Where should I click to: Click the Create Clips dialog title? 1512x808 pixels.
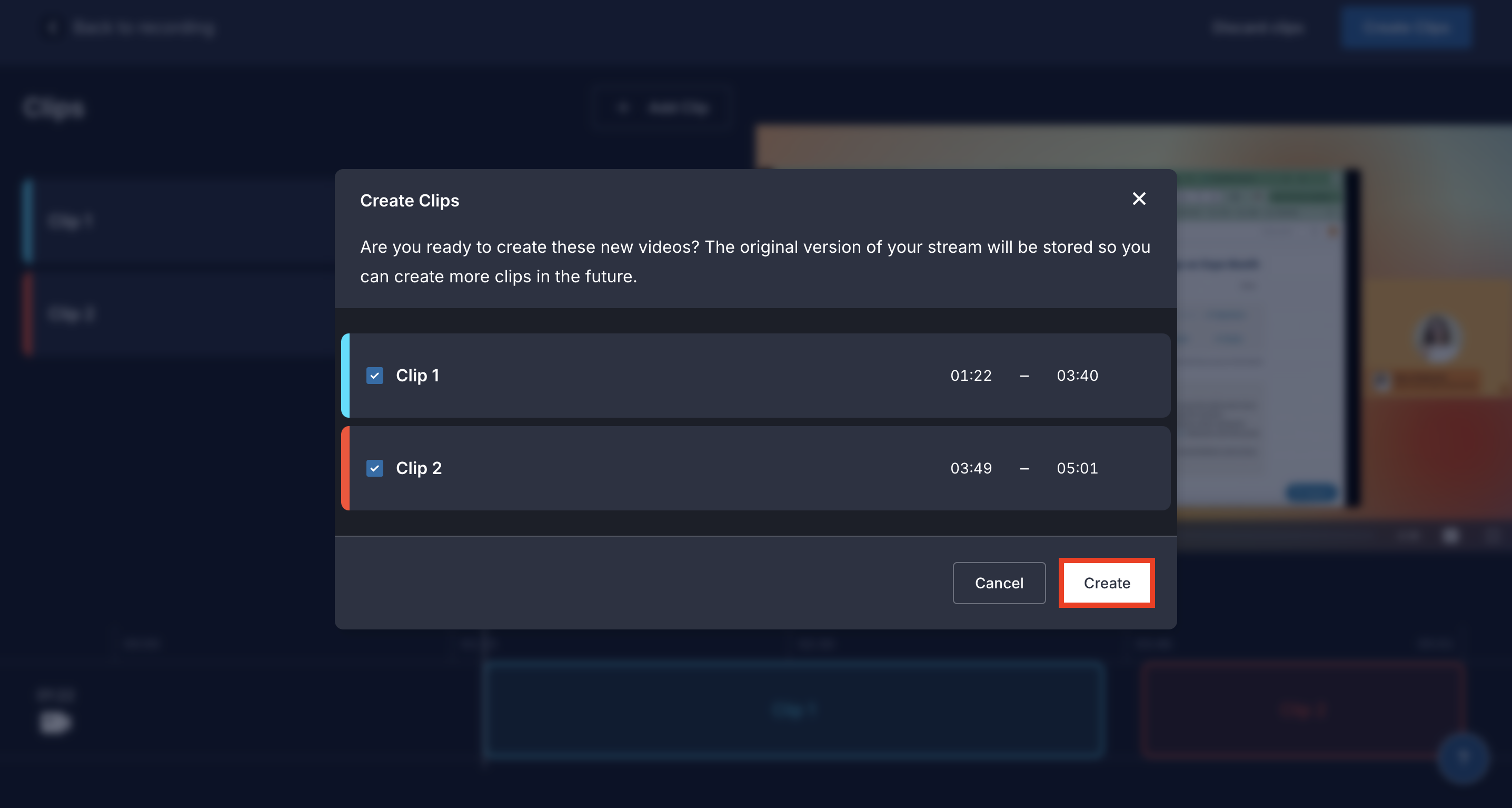pyautogui.click(x=410, y=201)
